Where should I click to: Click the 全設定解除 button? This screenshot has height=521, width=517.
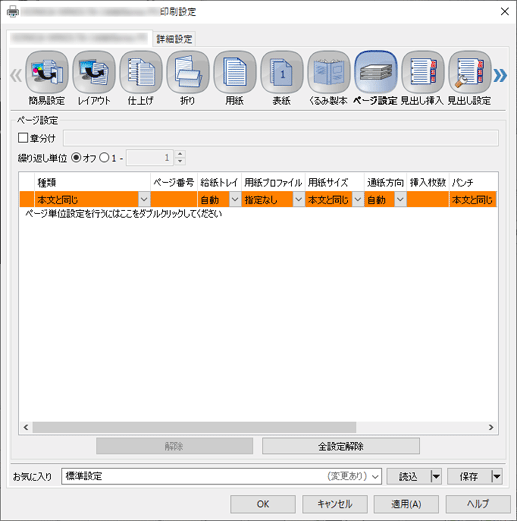coord(341,446)
